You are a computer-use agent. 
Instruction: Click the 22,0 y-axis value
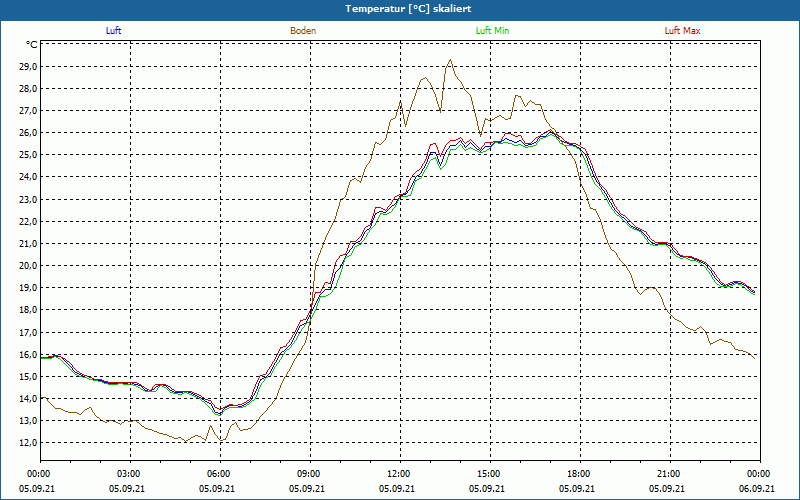tap(28, 221)
